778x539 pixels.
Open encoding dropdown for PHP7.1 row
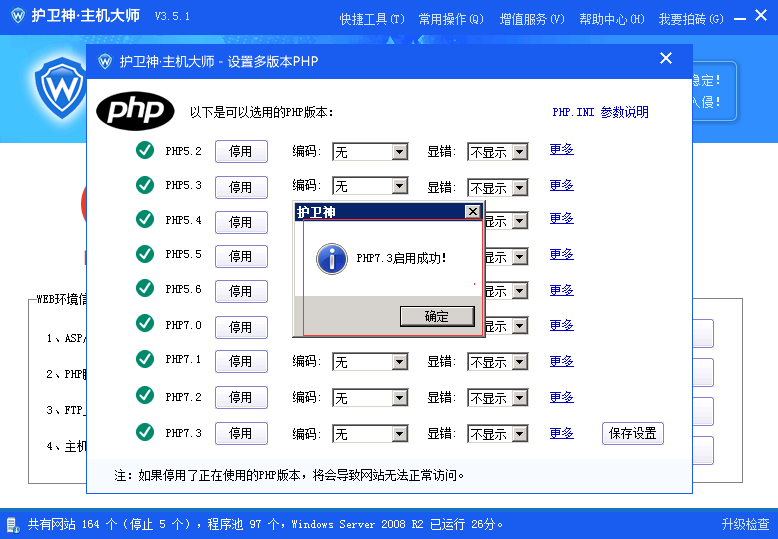click(x=399, y=362)
